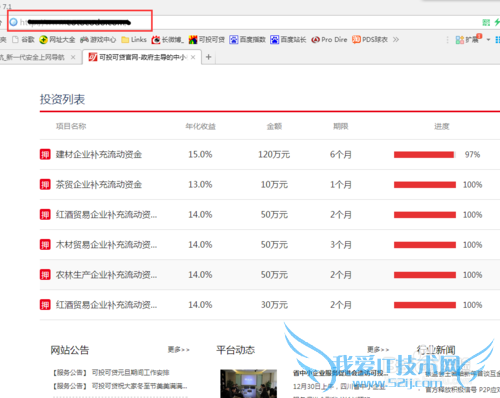Click the 押 icon for 木材贸易企业 row
The height and width of the screenshot is (398, 500).
pyautogui.click(x=45, y=244)
